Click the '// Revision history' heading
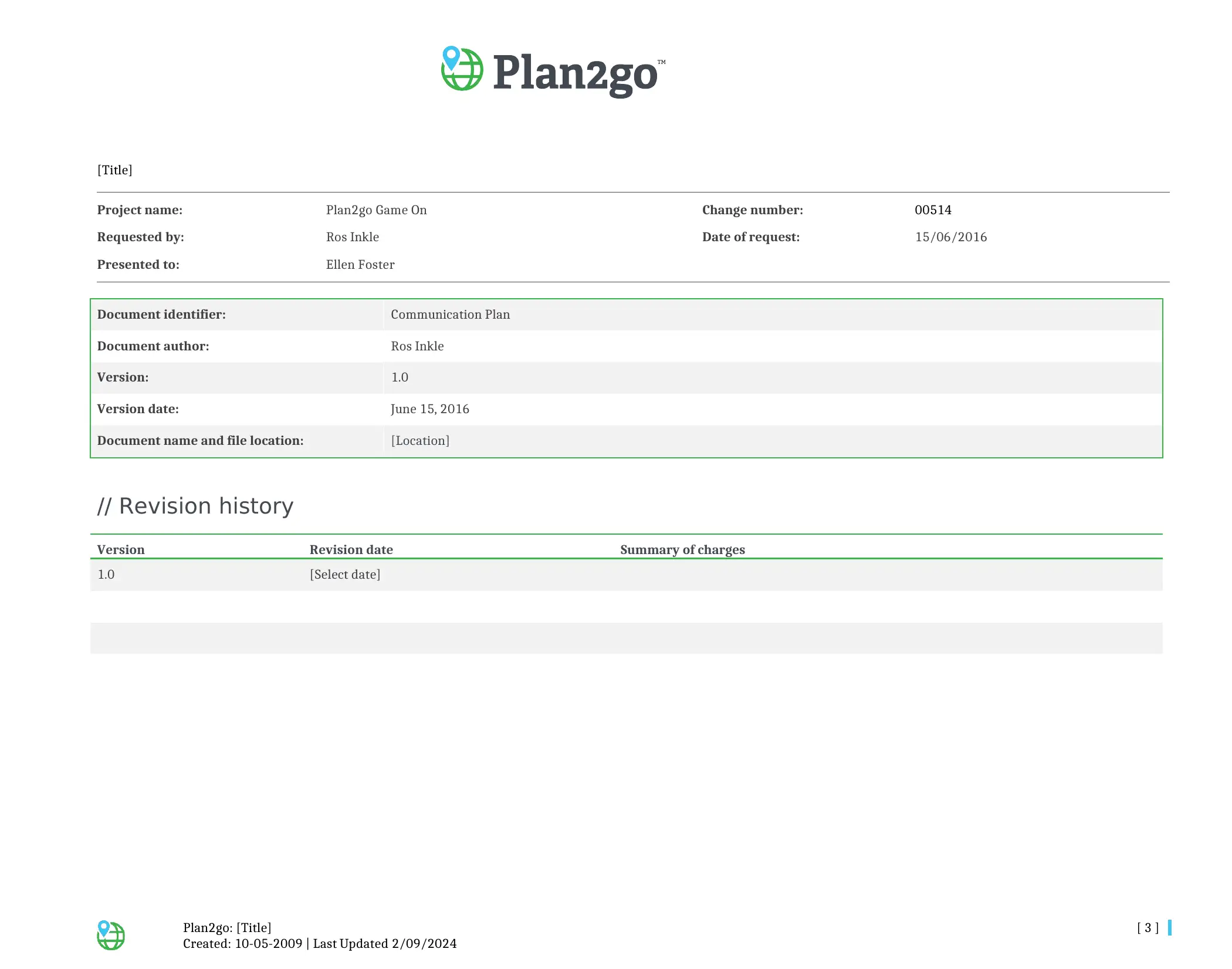 pos(195,506)
